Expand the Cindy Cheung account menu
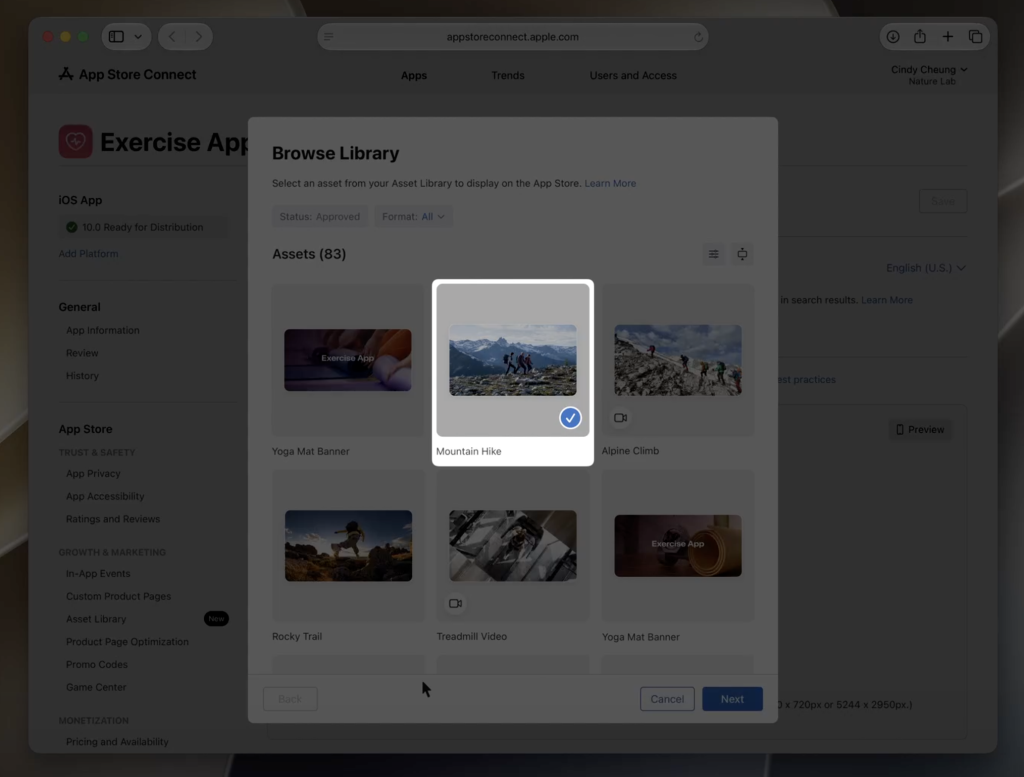This screenshot has width=1024, height=777. (x=929, y=74)
